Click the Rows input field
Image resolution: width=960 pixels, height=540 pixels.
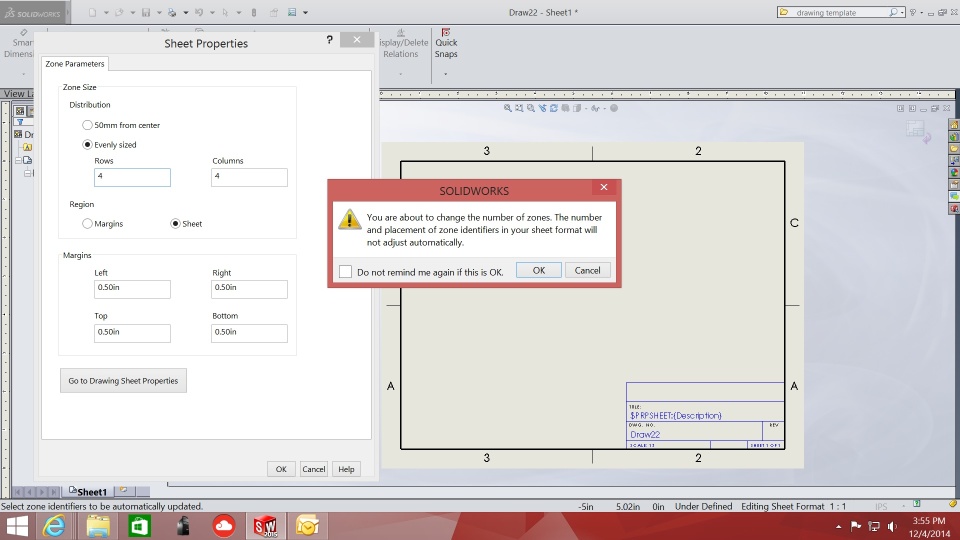click(x=132, y=177)
